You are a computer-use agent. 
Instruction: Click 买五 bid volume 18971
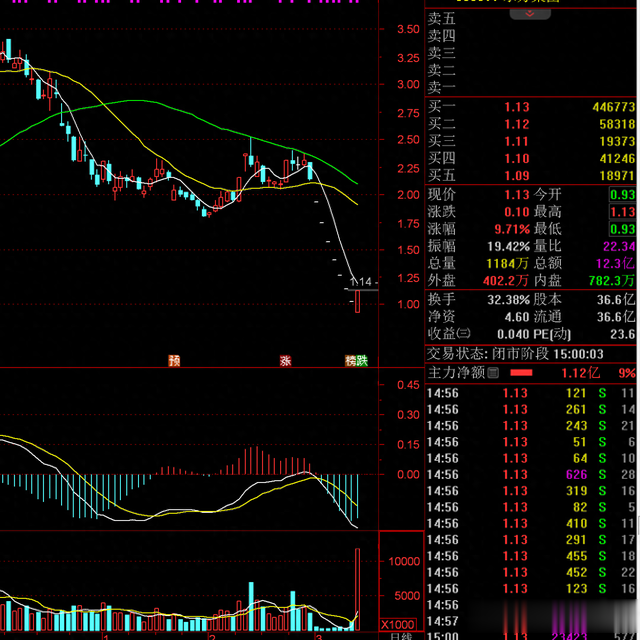617,176
